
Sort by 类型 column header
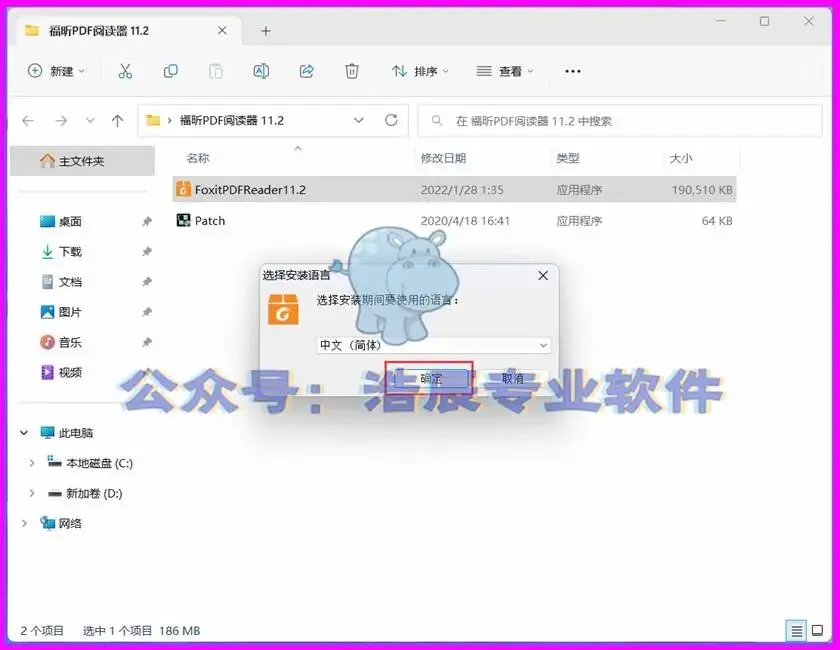click(x=567, y=158)
